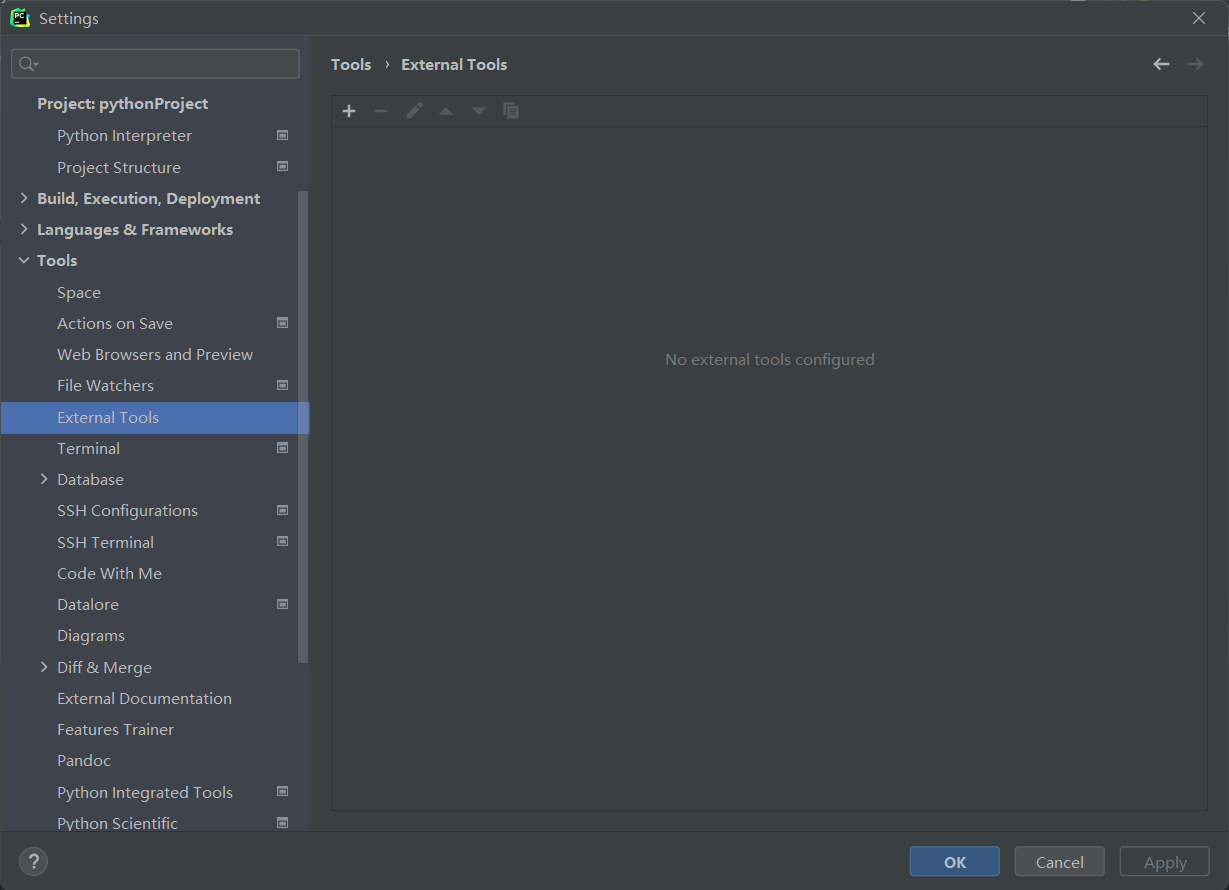Click External Tools breadcrumb text
1229x890 pixels.
454,64
